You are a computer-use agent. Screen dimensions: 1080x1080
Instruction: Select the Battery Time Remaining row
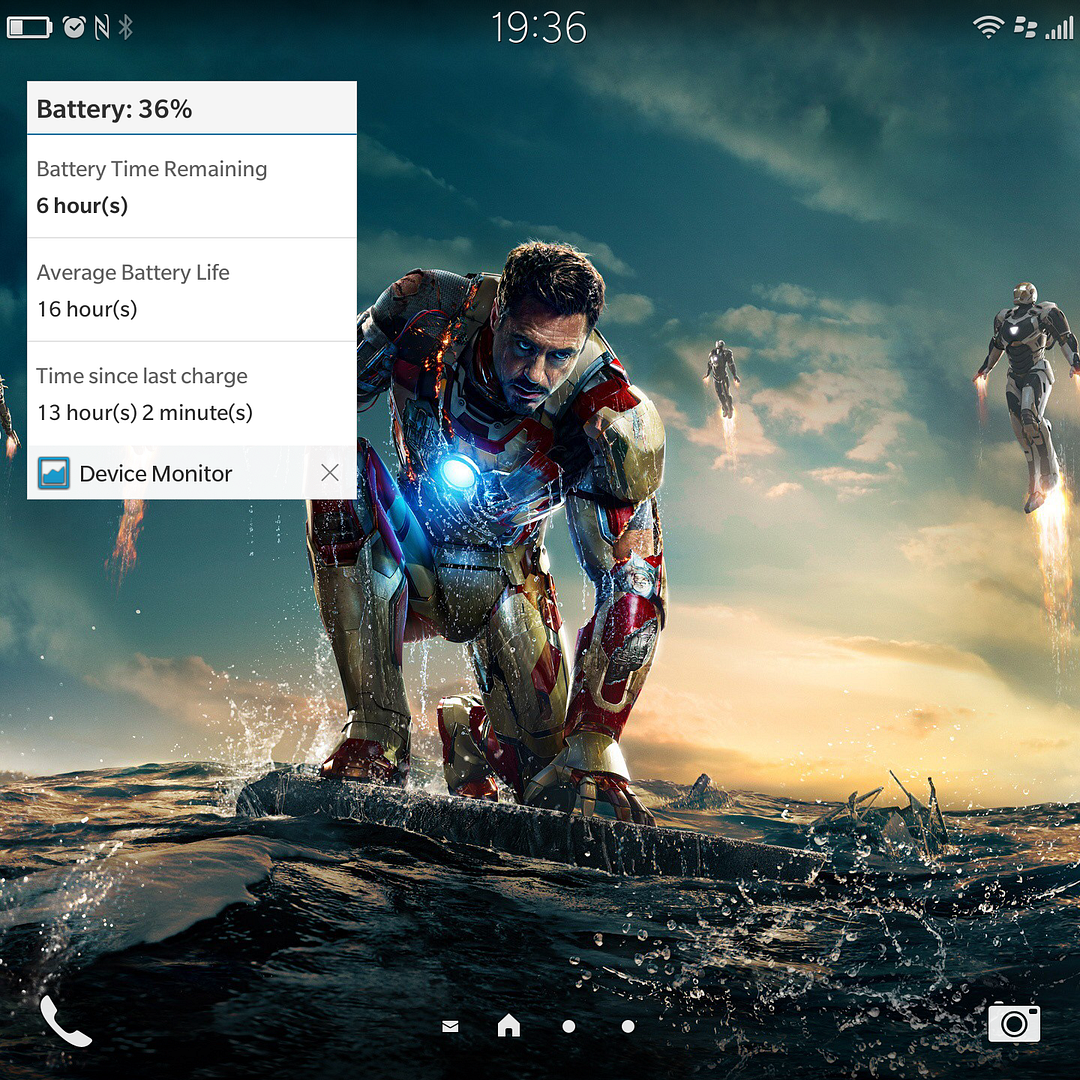[x=191, y=187]
